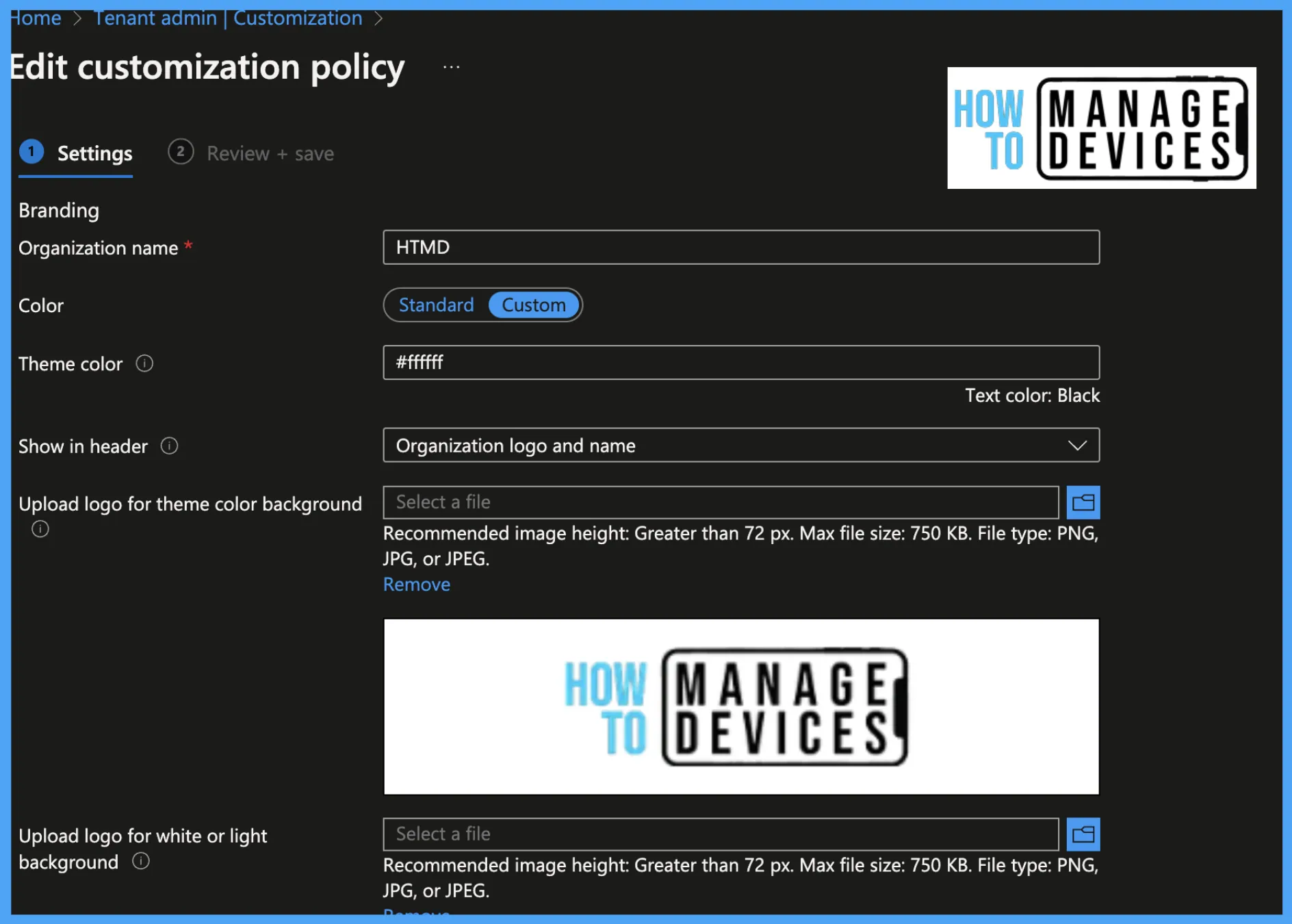The height and width of the screenshot is (924, 1292).
Task: Click Select a file field for theme logo
Action: click(721, 502)
